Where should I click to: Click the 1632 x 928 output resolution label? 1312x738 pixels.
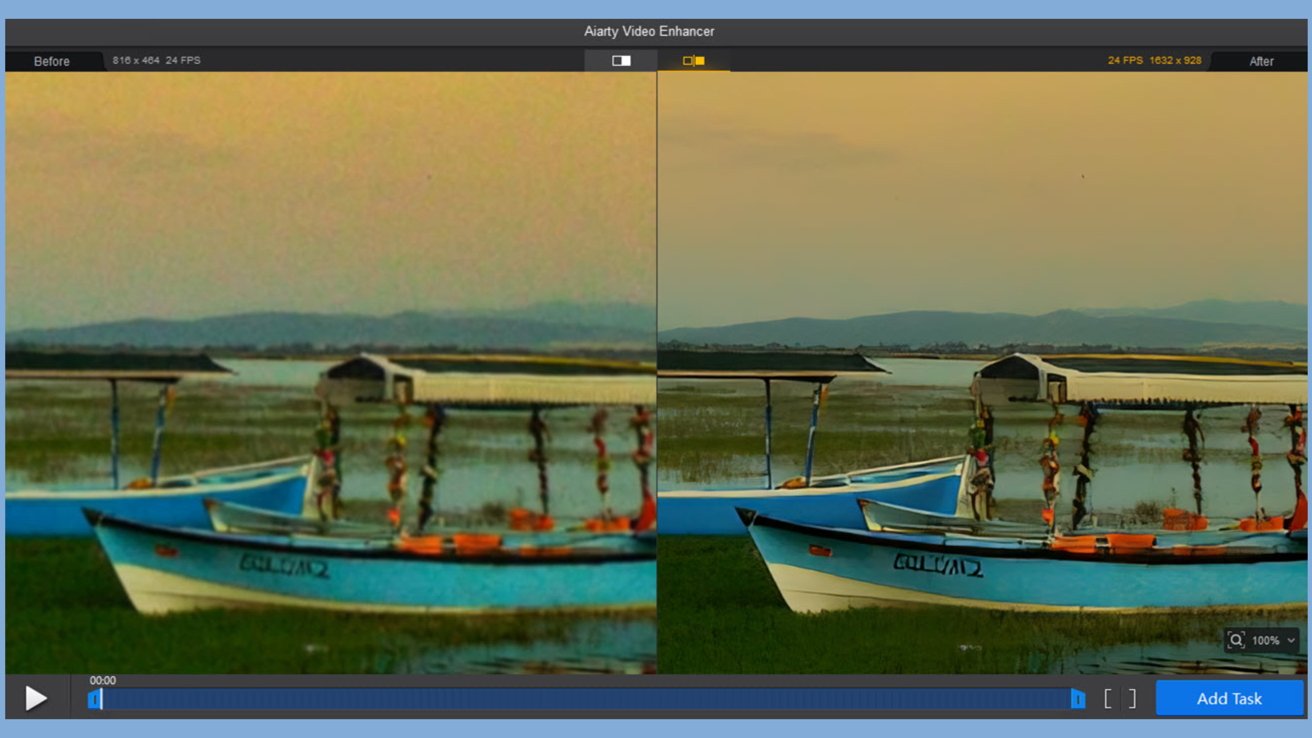[x=1175, y=61]
